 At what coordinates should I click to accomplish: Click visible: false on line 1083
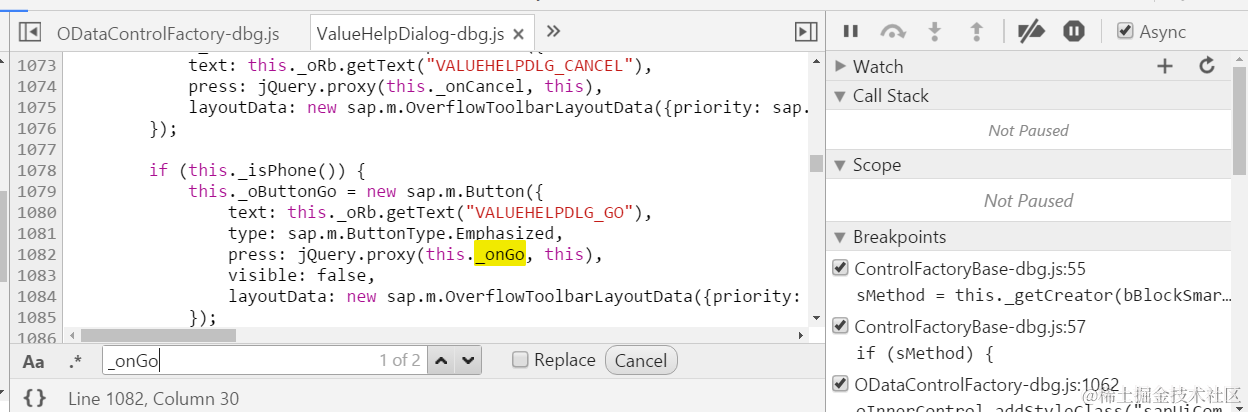click(300, 275)
